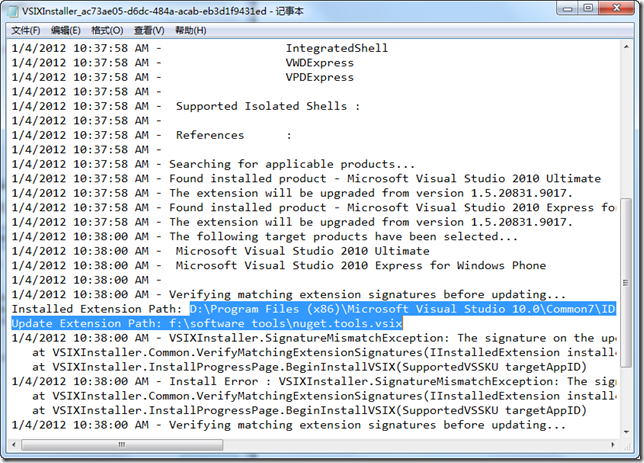
Task: Minimize the Notepad window
Action: click(x=568, y=8)
